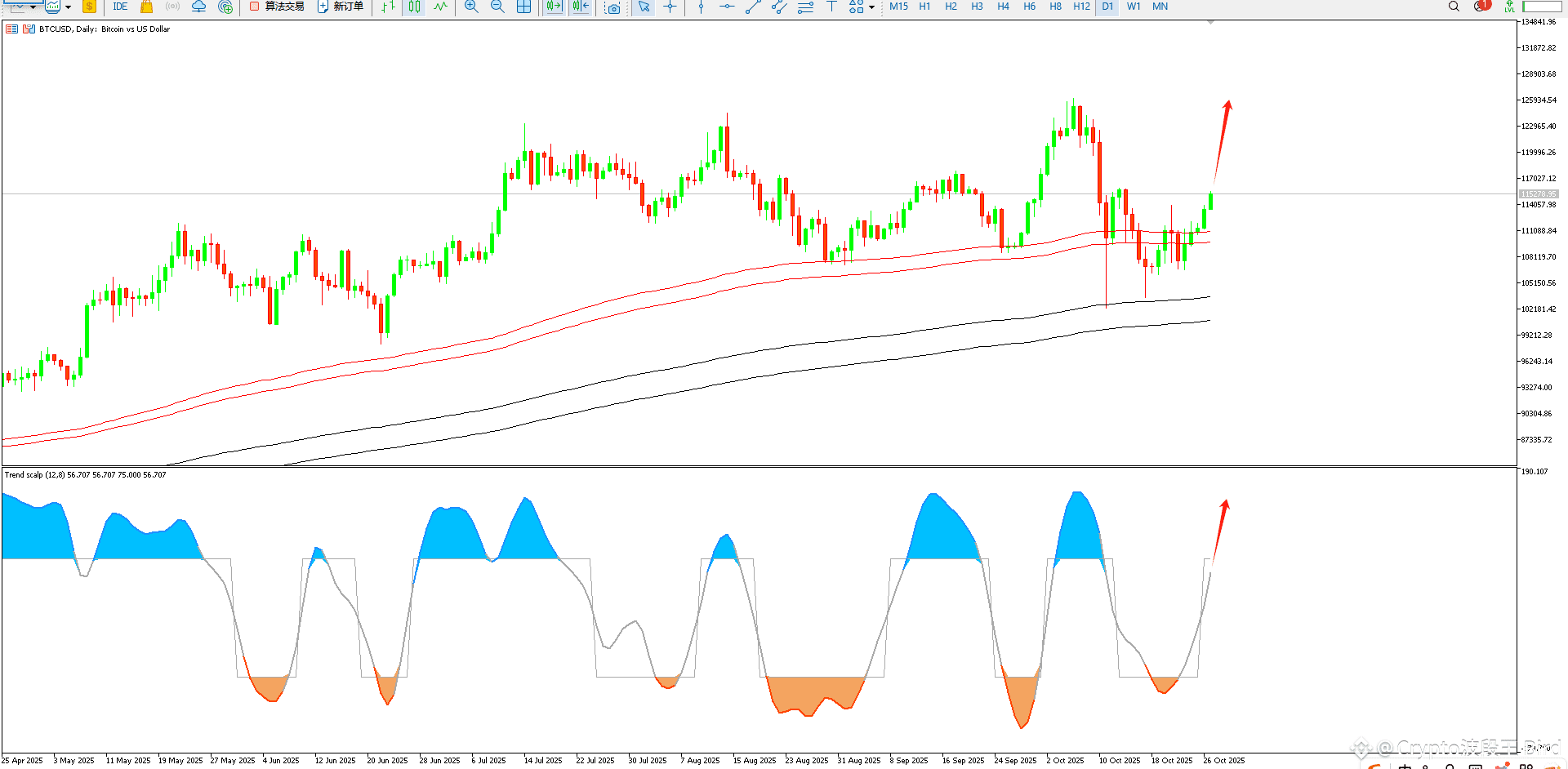
Task: Select the vertical line drawing tool
Action: click(701, 7)
